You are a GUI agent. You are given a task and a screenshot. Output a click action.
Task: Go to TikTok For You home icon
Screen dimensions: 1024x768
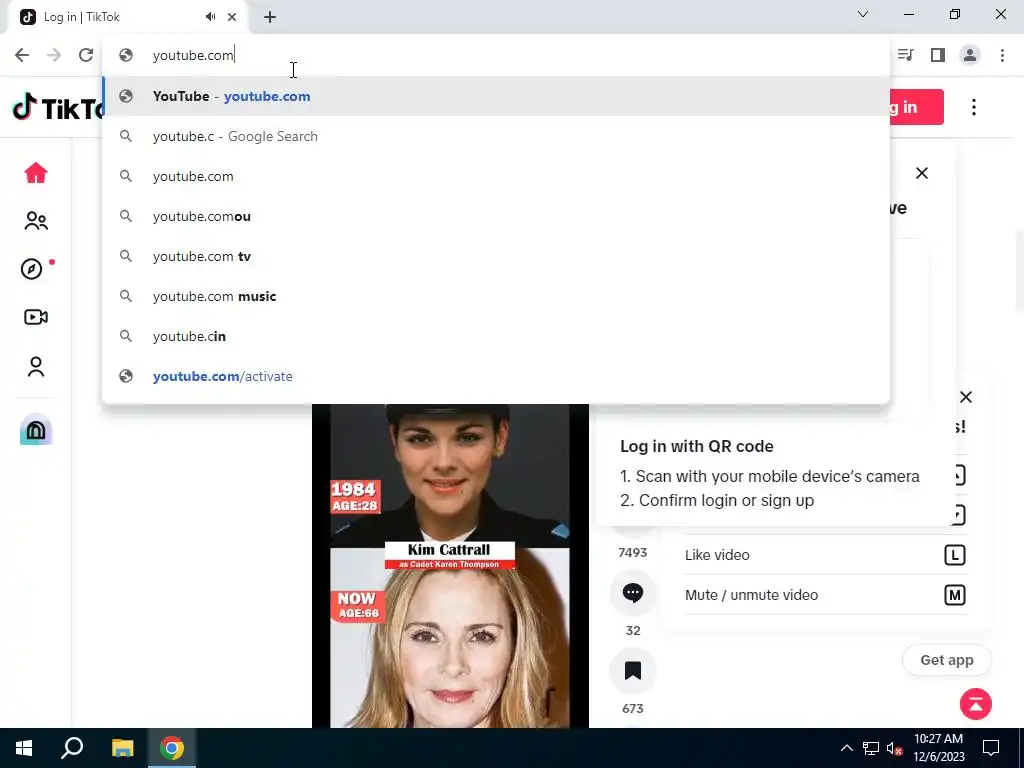36,173
